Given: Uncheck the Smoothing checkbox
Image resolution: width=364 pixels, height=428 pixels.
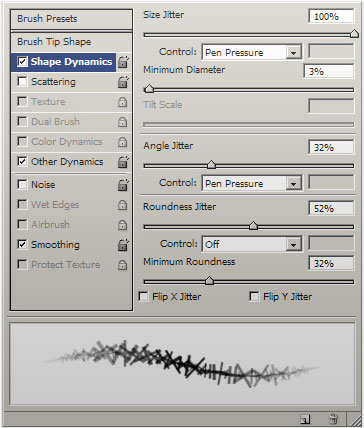Looking at the screenshot, I should (x=22, y=244).
